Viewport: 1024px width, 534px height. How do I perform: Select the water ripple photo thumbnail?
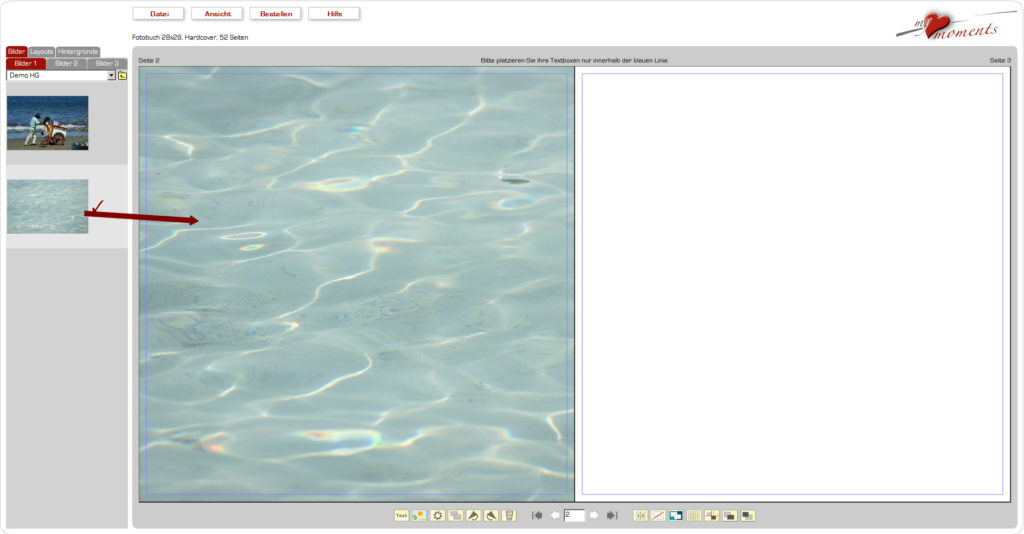pyautogui.click(x=48, y=206)
